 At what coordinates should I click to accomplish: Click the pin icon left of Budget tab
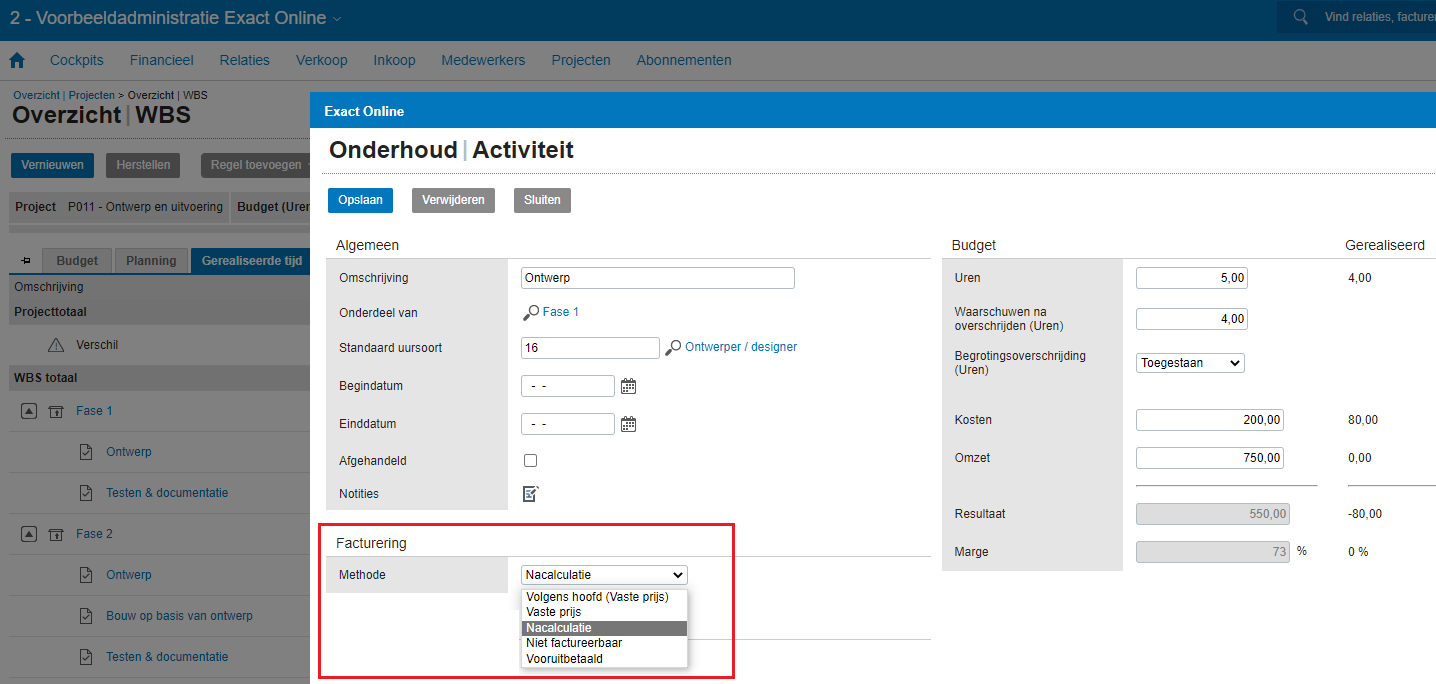[x=26, y=261]
